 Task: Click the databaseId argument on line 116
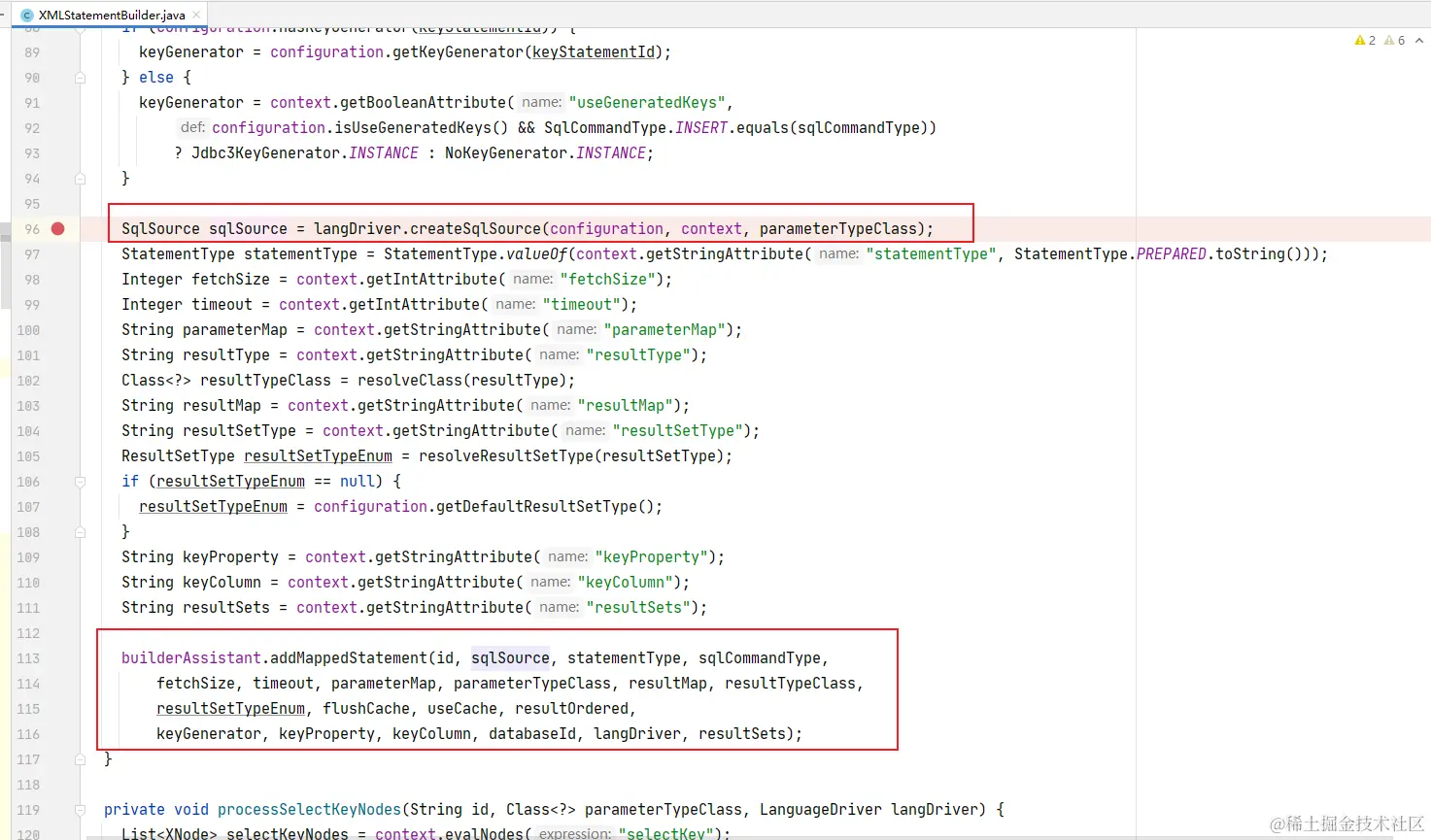pyautogui.click(x=532, y=734)
